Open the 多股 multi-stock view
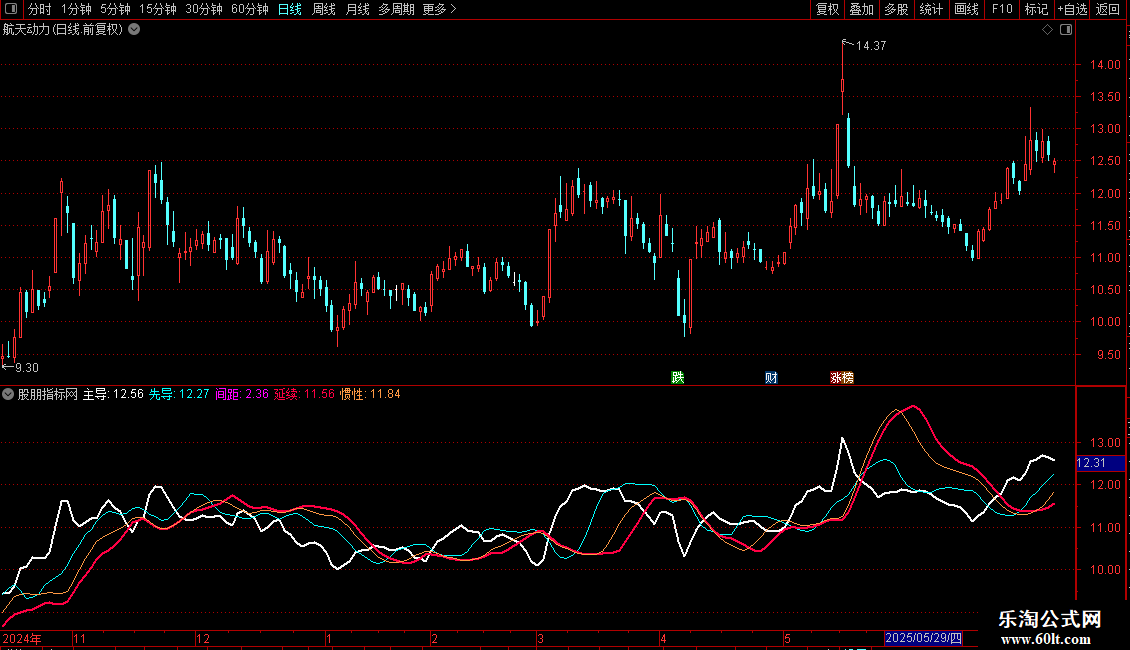The width and height of the screenshot is (1130, 650). [896, 9]
